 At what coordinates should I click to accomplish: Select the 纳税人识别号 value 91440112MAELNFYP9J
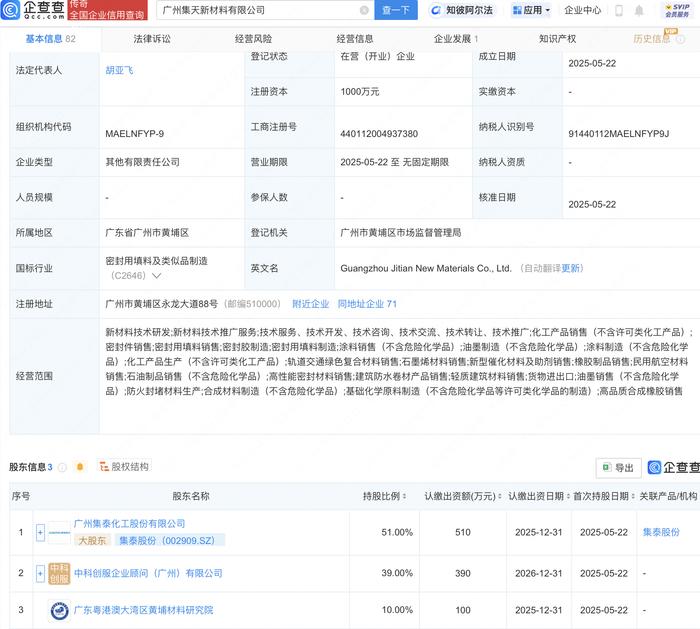click(x=618, y=133)
